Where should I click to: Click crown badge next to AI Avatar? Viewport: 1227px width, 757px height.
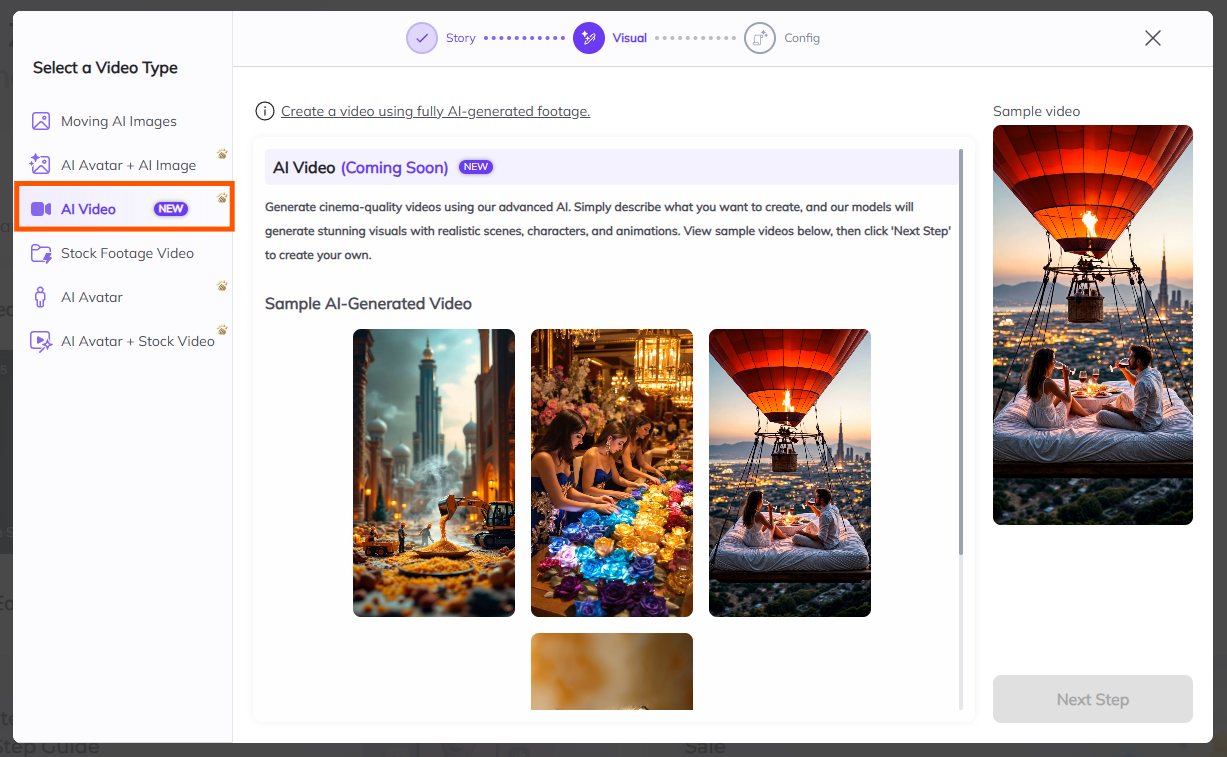tap(222, 286)
